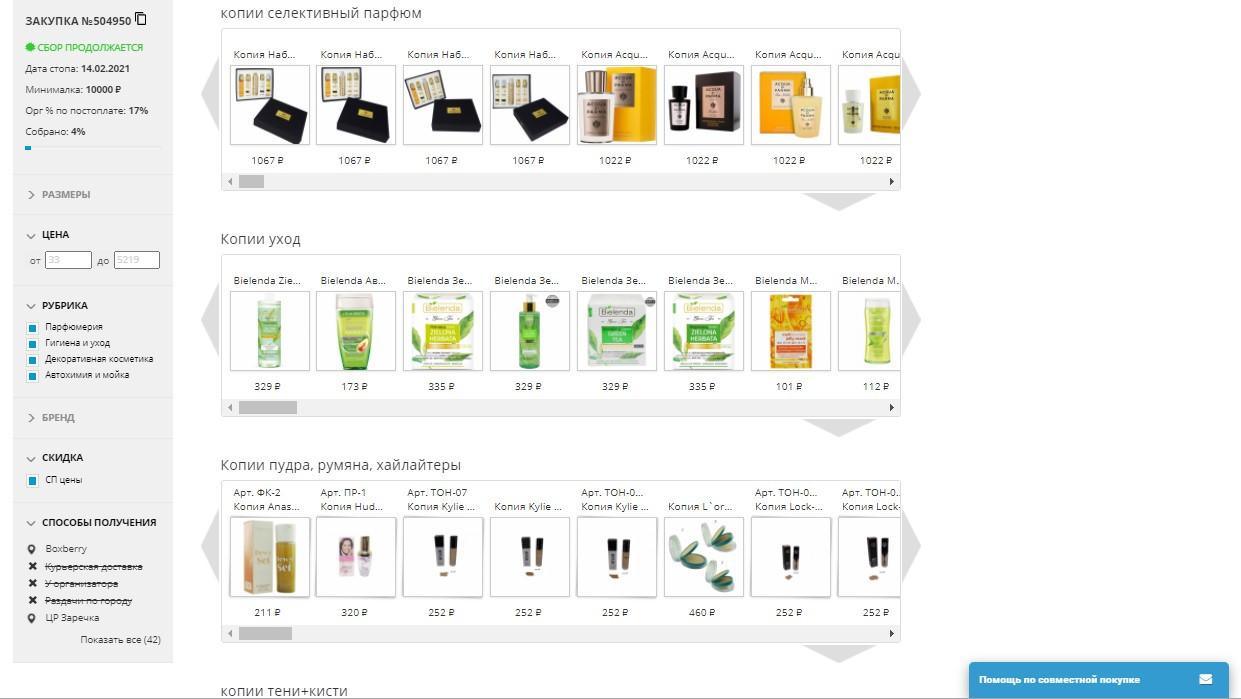Show previous items in селективный парфюм carousel
Image resolution: width=1241 pixels, height=699 pixels.
210,93
